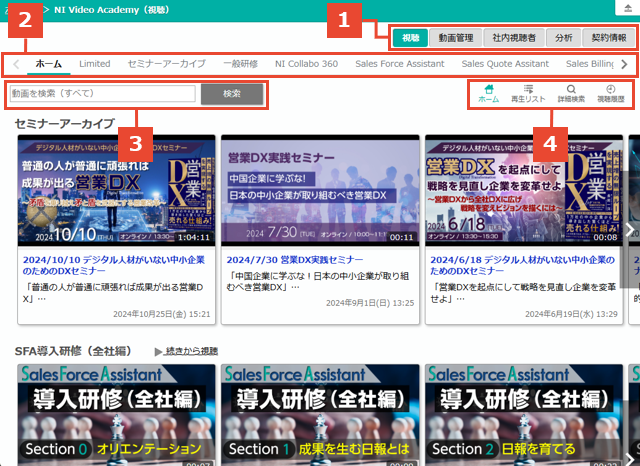Select the 一般研修 category tab

[x=240, y=64]
